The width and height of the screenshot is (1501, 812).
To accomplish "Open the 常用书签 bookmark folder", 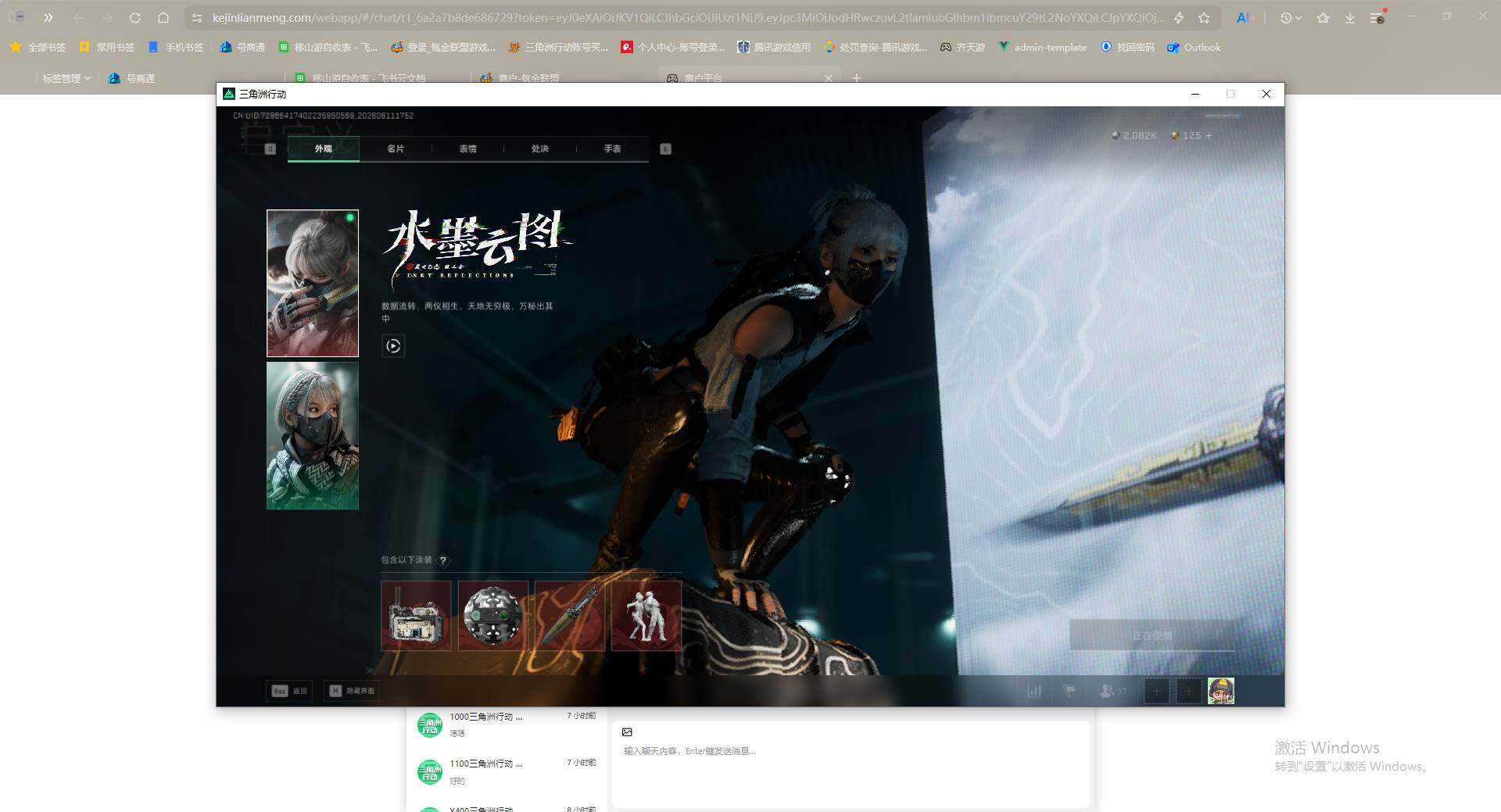I will coord(106,48).
